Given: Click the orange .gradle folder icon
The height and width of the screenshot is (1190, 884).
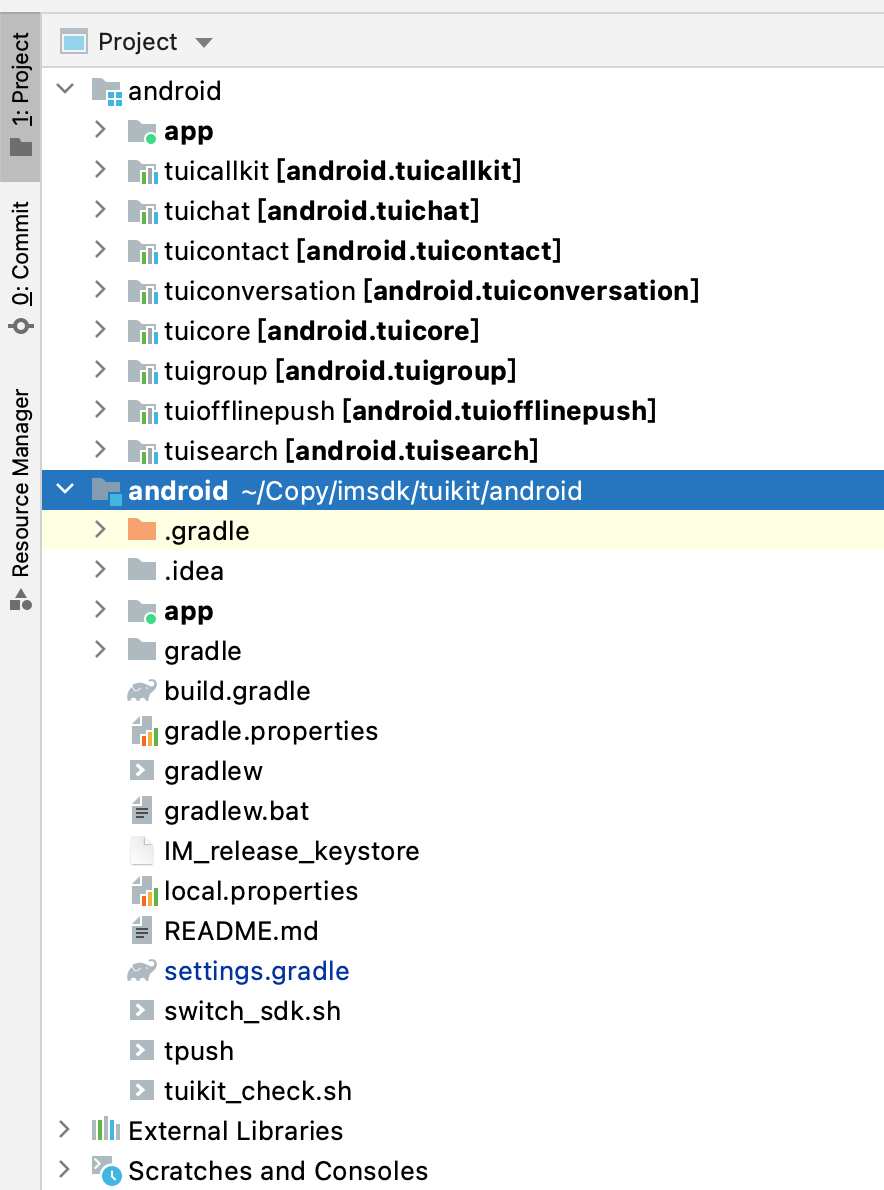Looking at the screenshot, I should (142, 530).
